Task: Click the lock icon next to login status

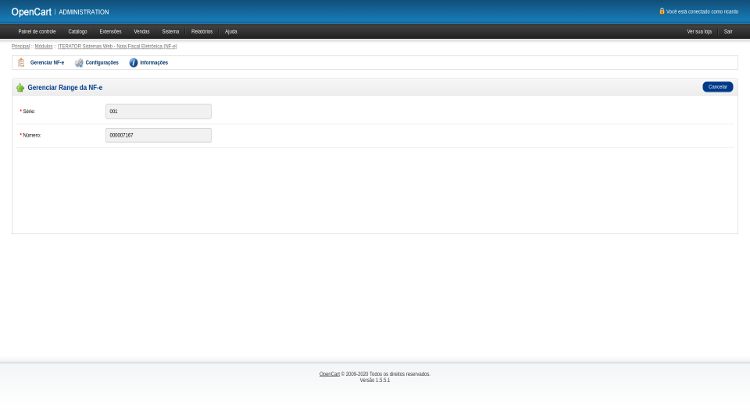Action: coord(662,11)
